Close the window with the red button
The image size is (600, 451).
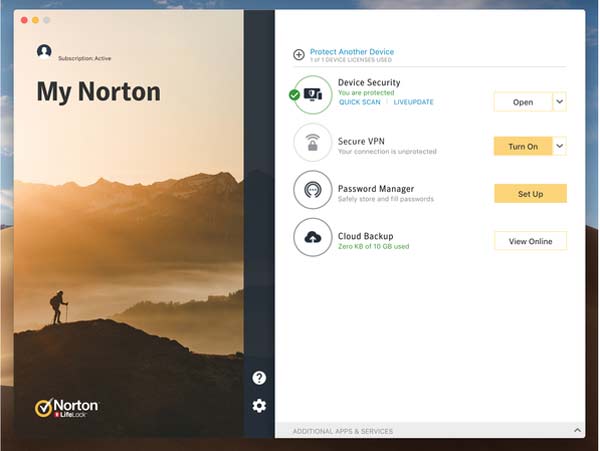(24, 20)
